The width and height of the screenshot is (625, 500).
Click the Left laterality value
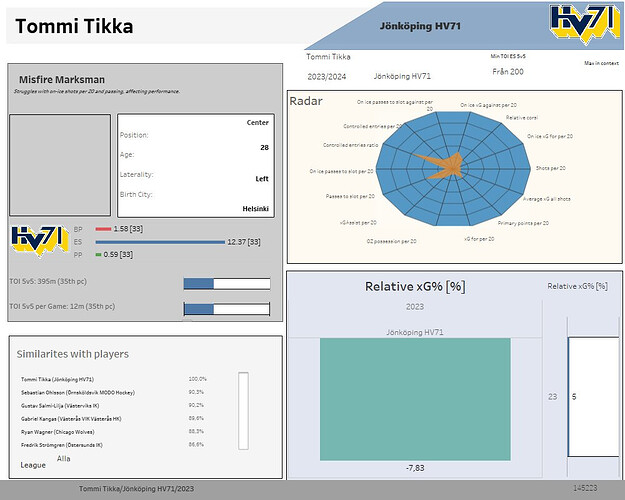pyautogui.click(x=262, y=179)
